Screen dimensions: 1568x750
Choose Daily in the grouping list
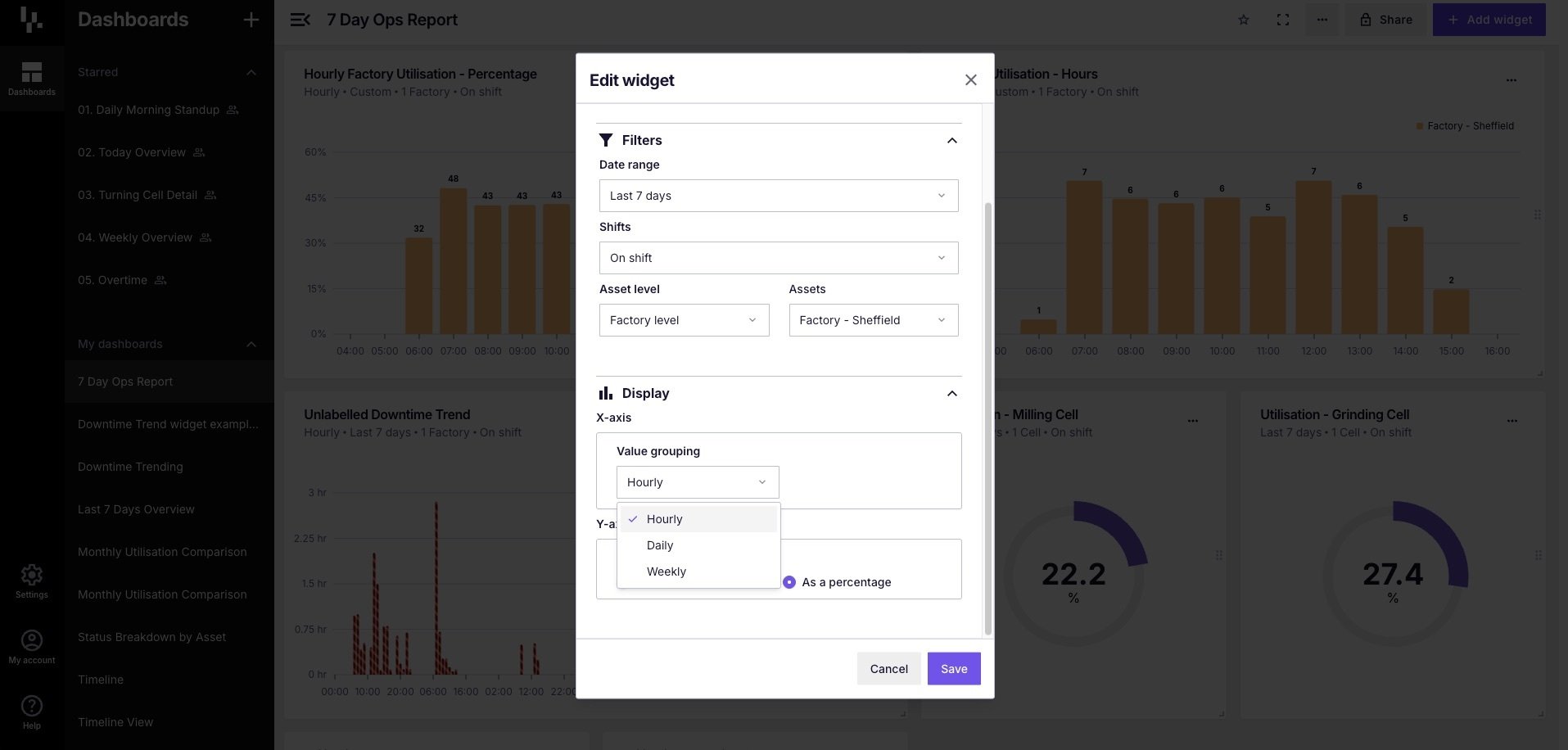point(698,545)
